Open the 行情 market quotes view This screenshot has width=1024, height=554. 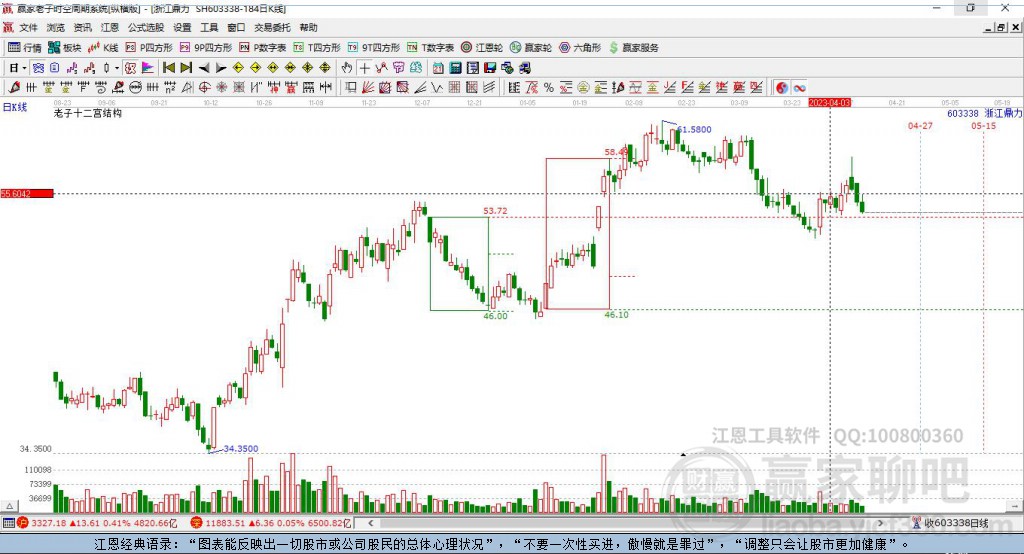24,48
